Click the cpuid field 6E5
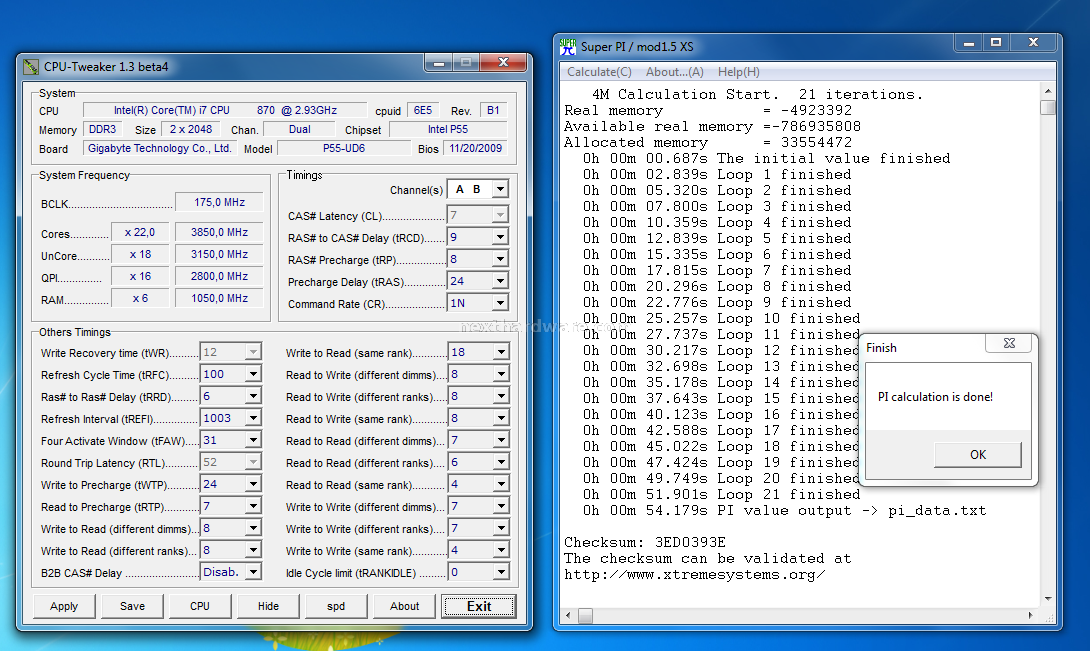The height and width of the screenshot is (651, 1090). click(423, 110)
